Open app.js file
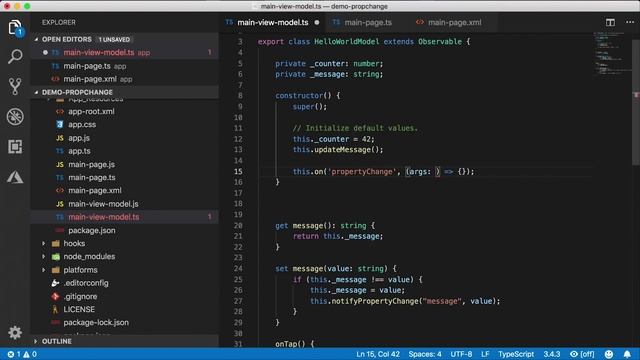The height and width of the screenshot is (360, 640). pyautogui.click(x=124, y=138)
